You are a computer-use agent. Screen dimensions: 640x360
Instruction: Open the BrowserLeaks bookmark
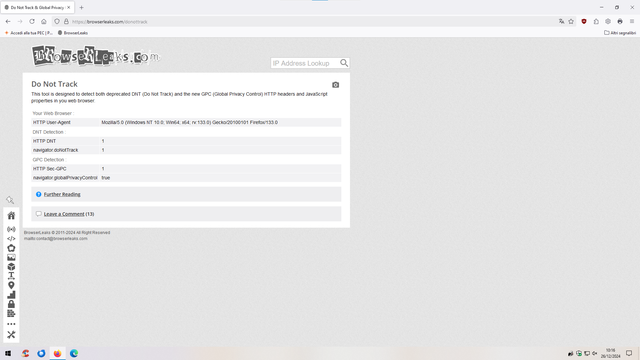coord(73,33)
